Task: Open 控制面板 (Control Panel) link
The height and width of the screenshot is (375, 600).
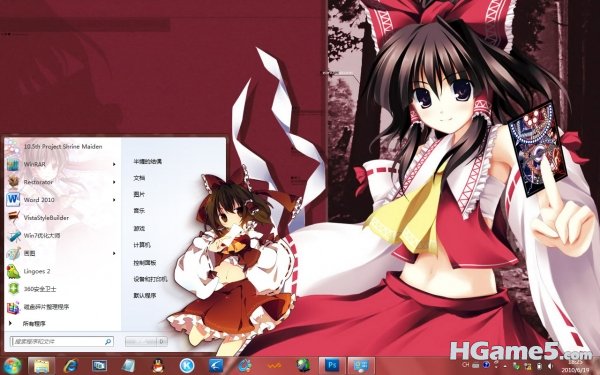Action: point(145,263)
